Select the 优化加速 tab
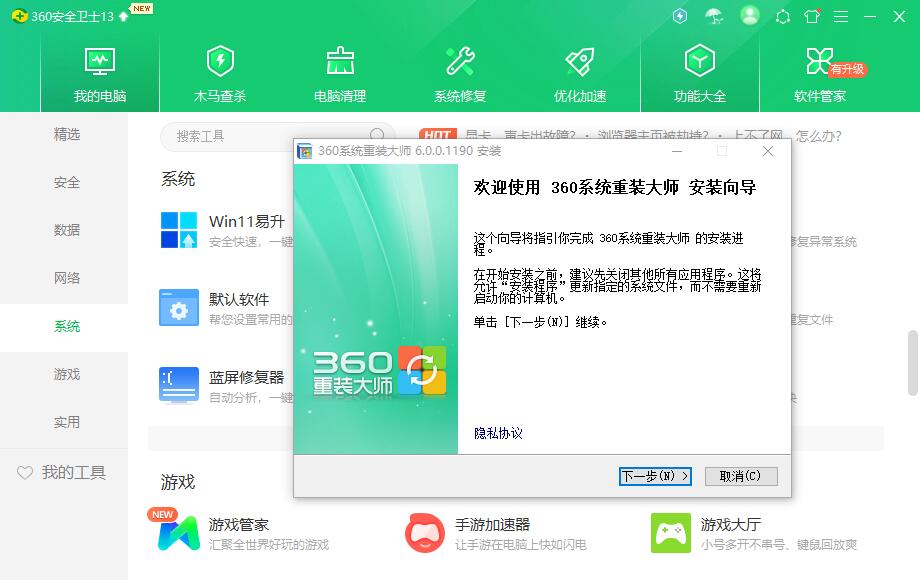 [580, 74]
